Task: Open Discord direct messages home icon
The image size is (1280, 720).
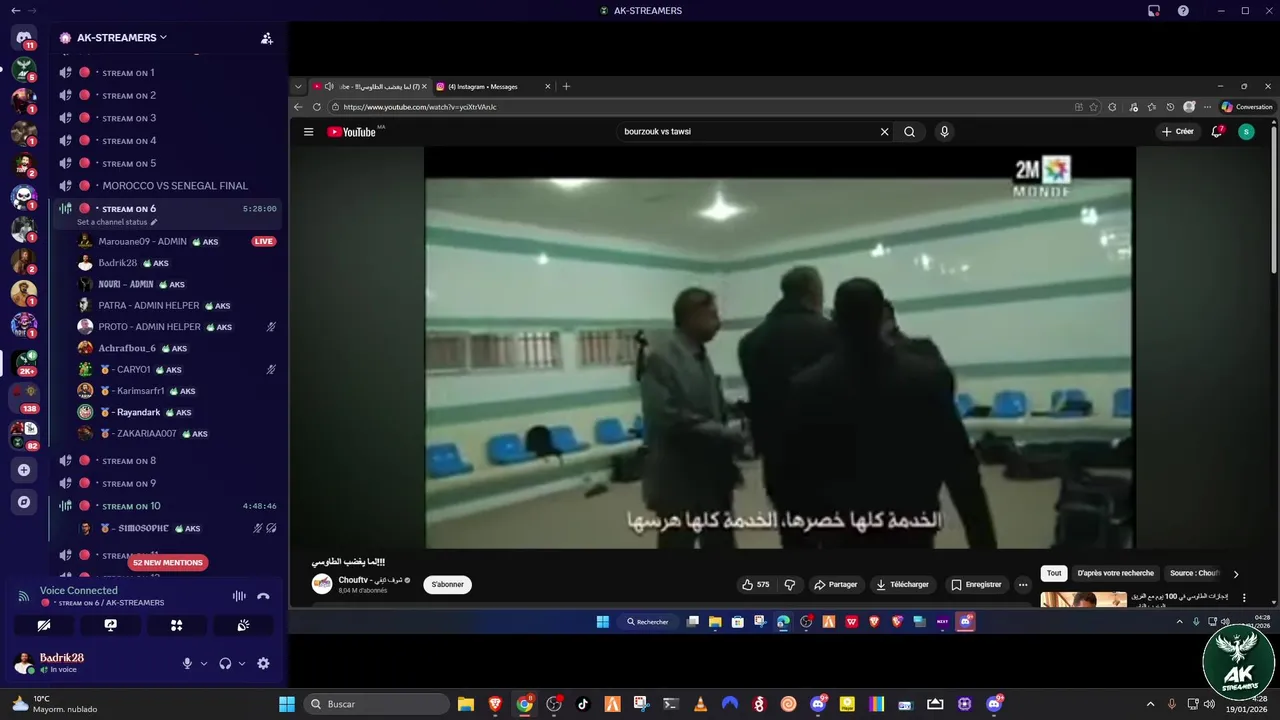Action: [x=24, y=38]
